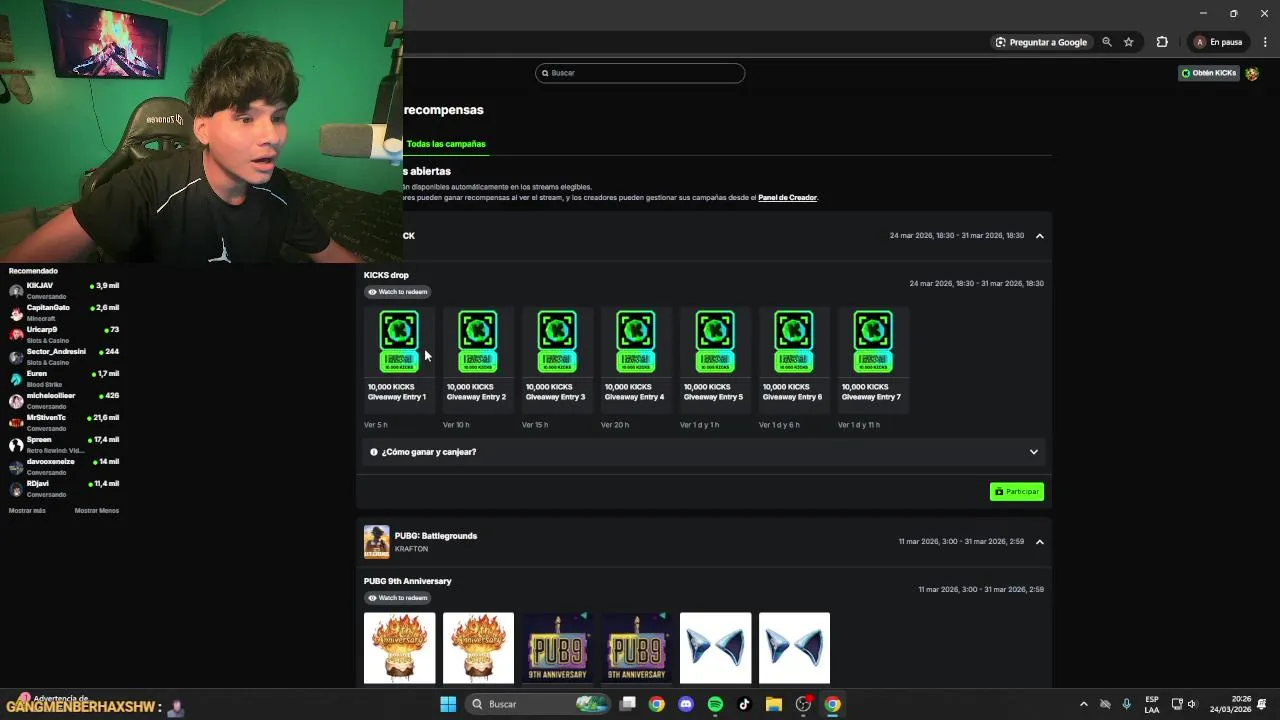Click the 10,000 KICKS Giveaway Entry 2 reward icon

click(477, 342)
